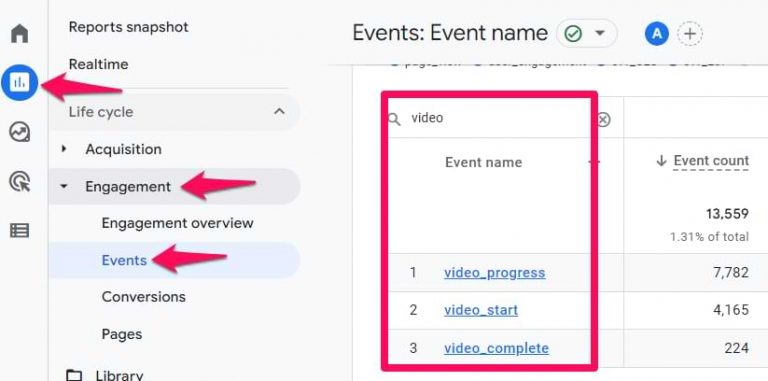Clear the video search with X icon
Viewport: 768px width, 381px height.
pos(604,119)
